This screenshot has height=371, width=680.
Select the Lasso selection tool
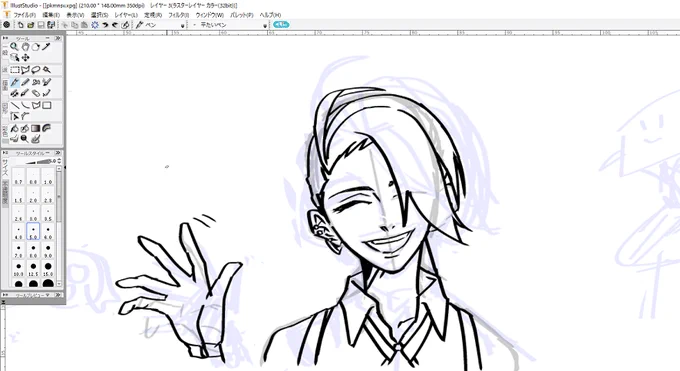click(x=36, y=70)
